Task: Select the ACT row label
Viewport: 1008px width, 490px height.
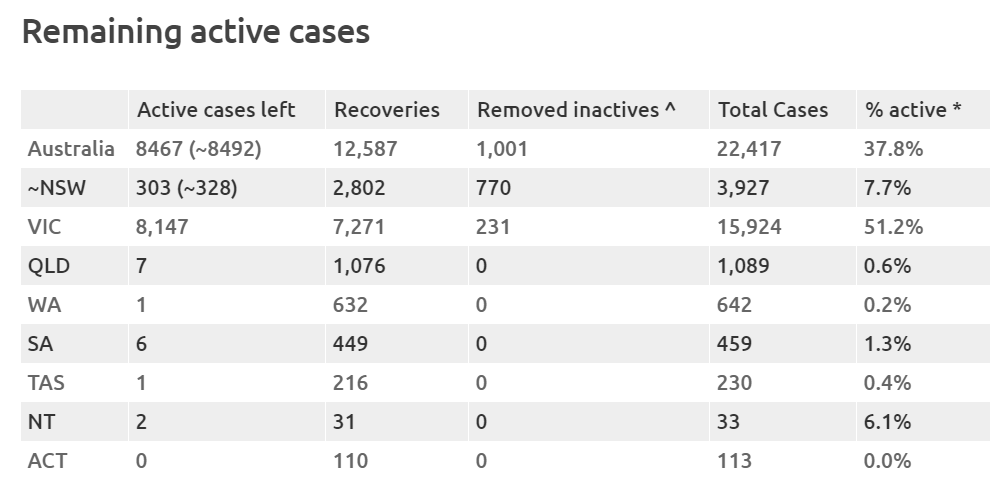Action: 46,461
